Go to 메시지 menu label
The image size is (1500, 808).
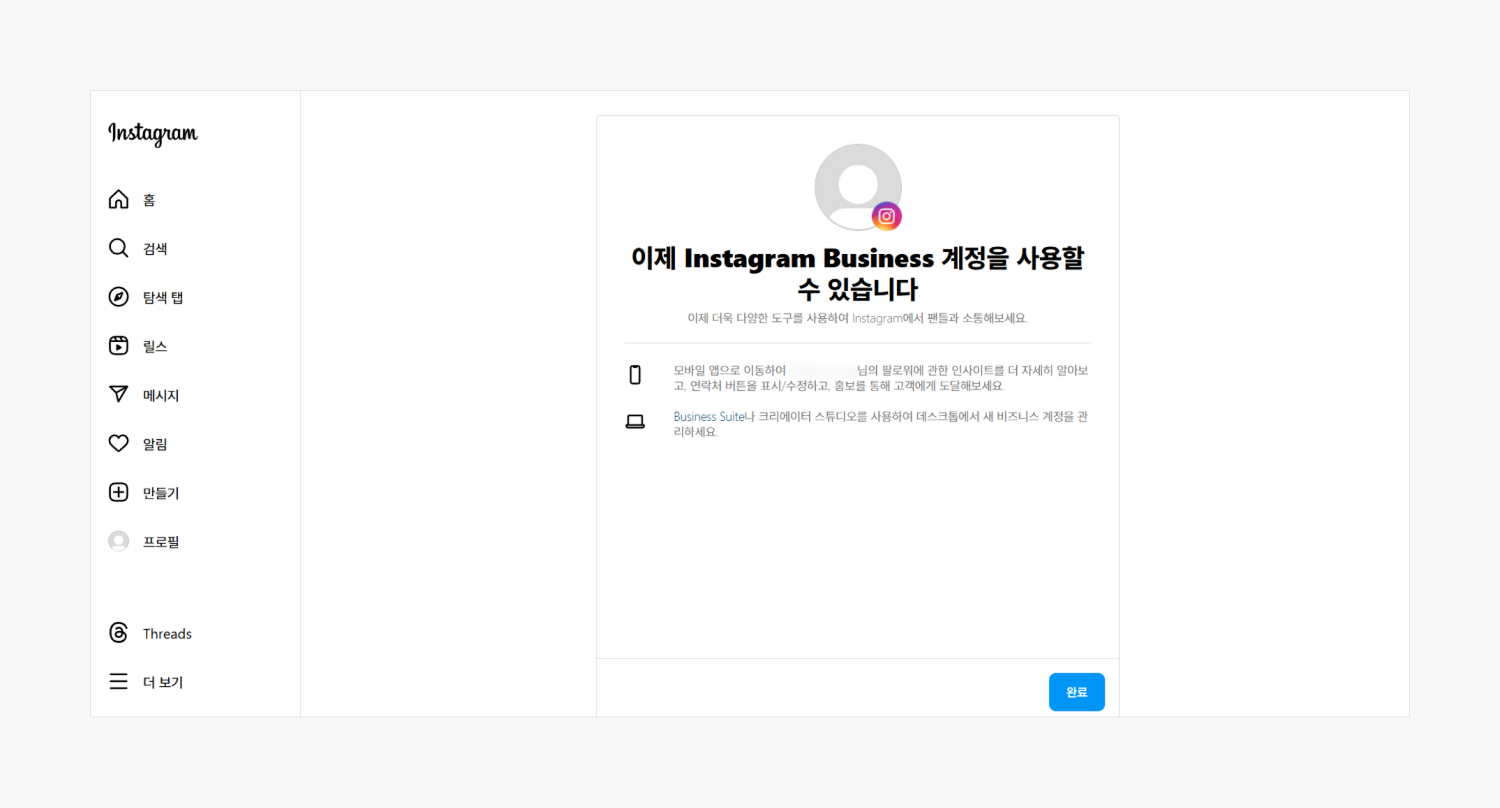click(161, 396)
